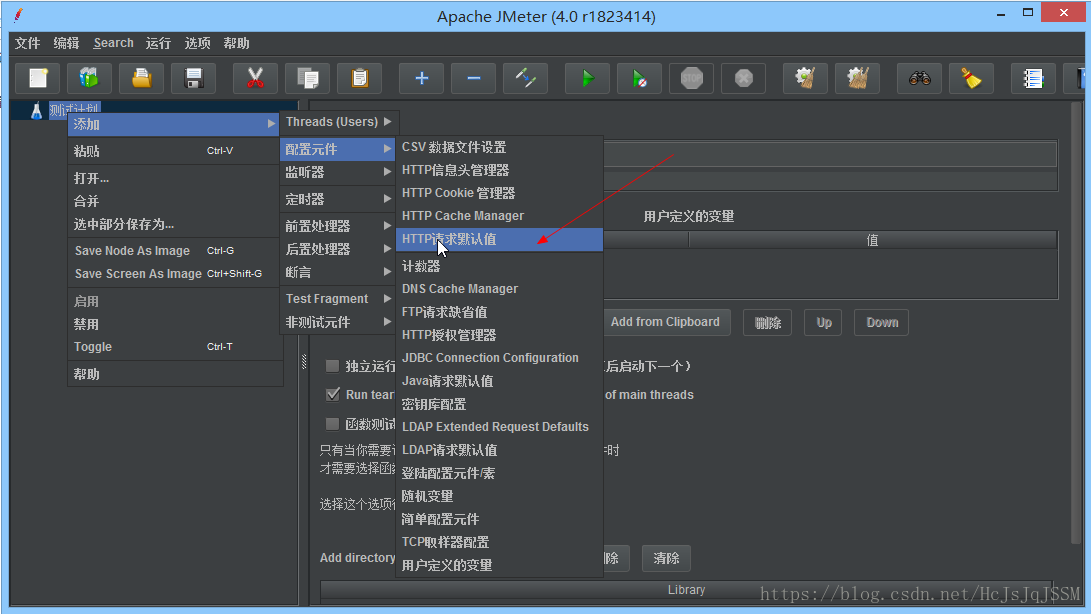Choose HTTP信息头管理器 menu item
The width and height of the screenshot is (1091, 614).
(x=500, y=170)
